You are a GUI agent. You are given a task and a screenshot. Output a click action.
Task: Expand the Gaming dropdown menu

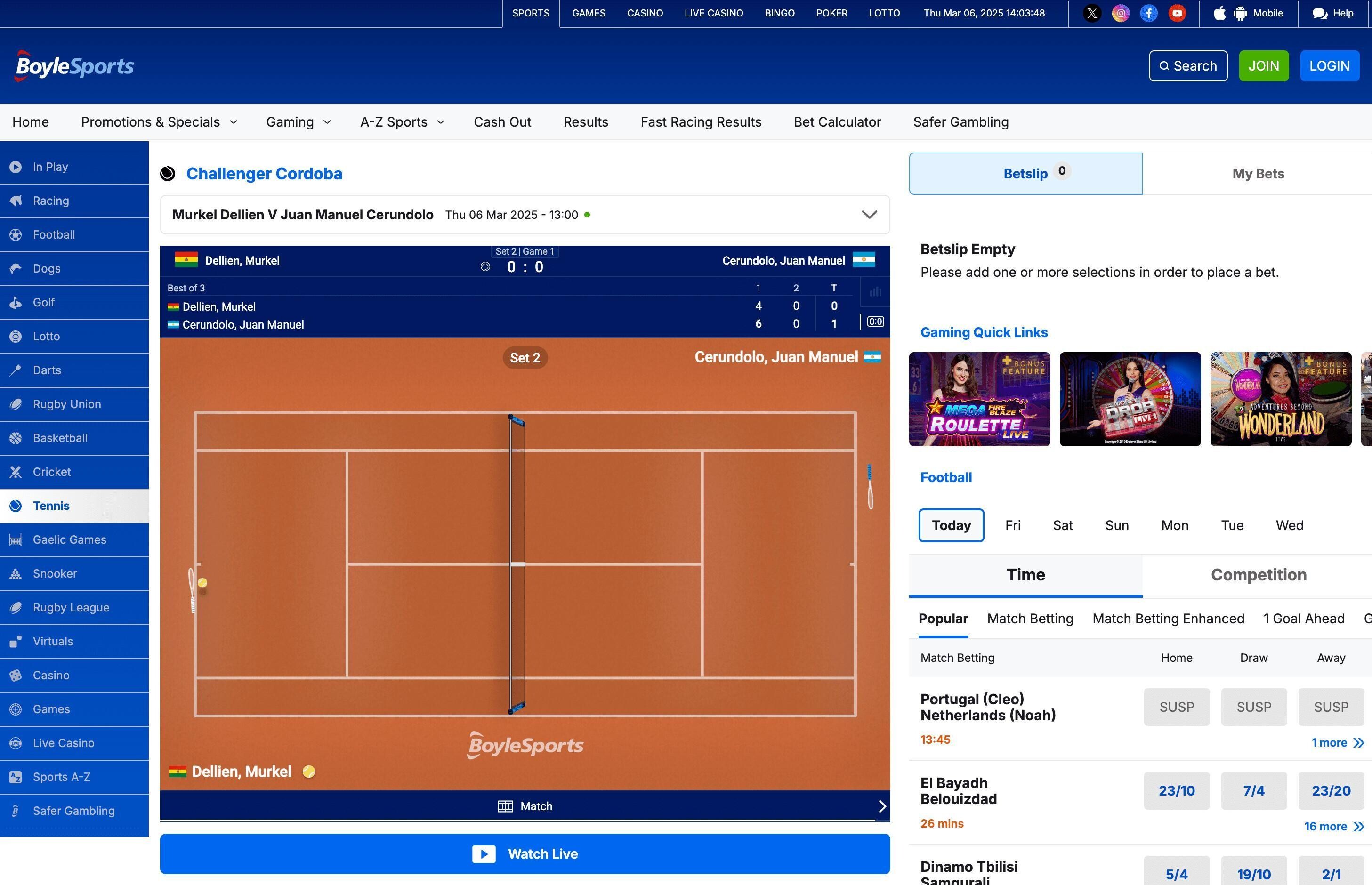click(299, 122)
